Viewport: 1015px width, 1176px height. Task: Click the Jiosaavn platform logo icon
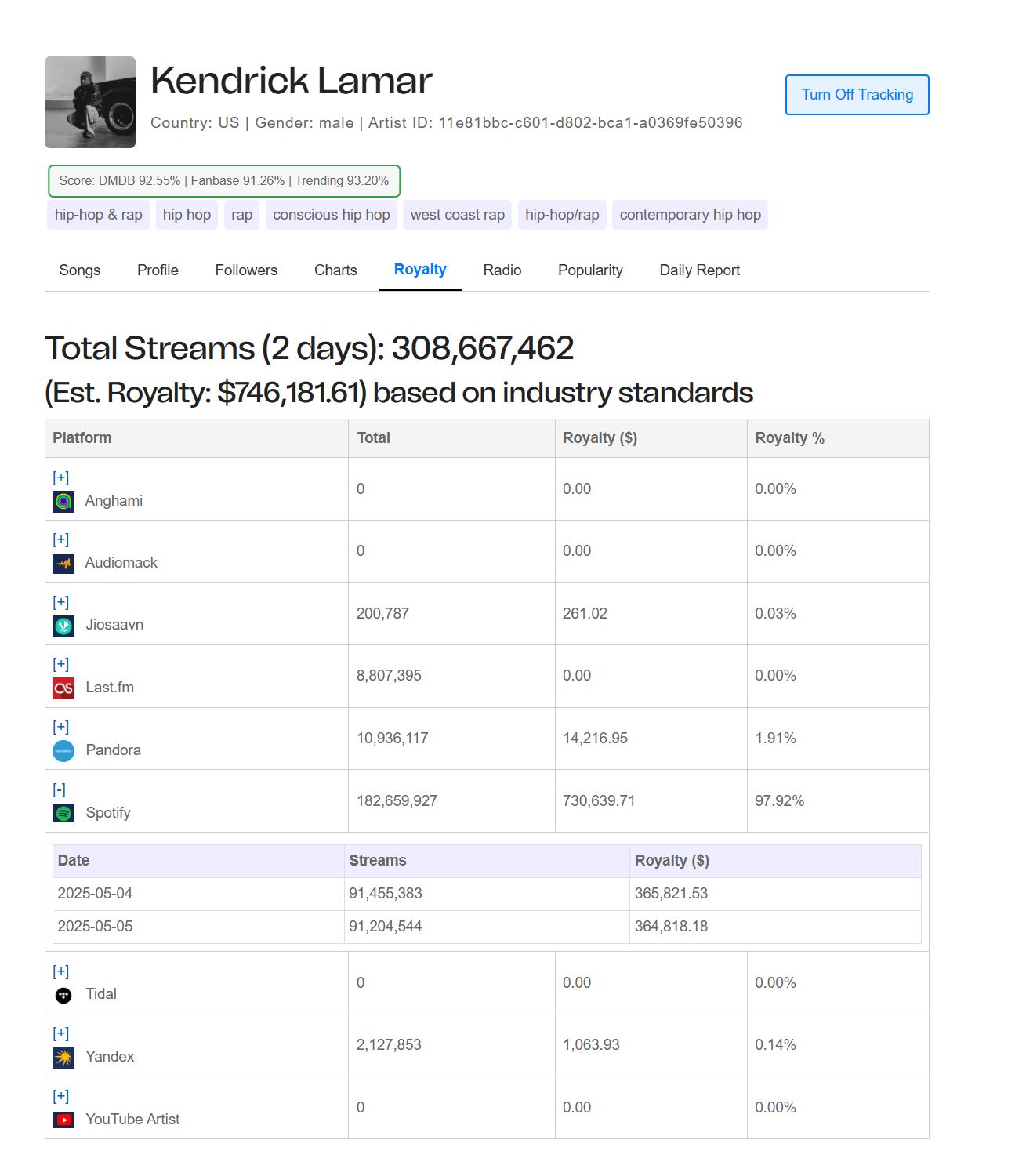pos(63,626)
